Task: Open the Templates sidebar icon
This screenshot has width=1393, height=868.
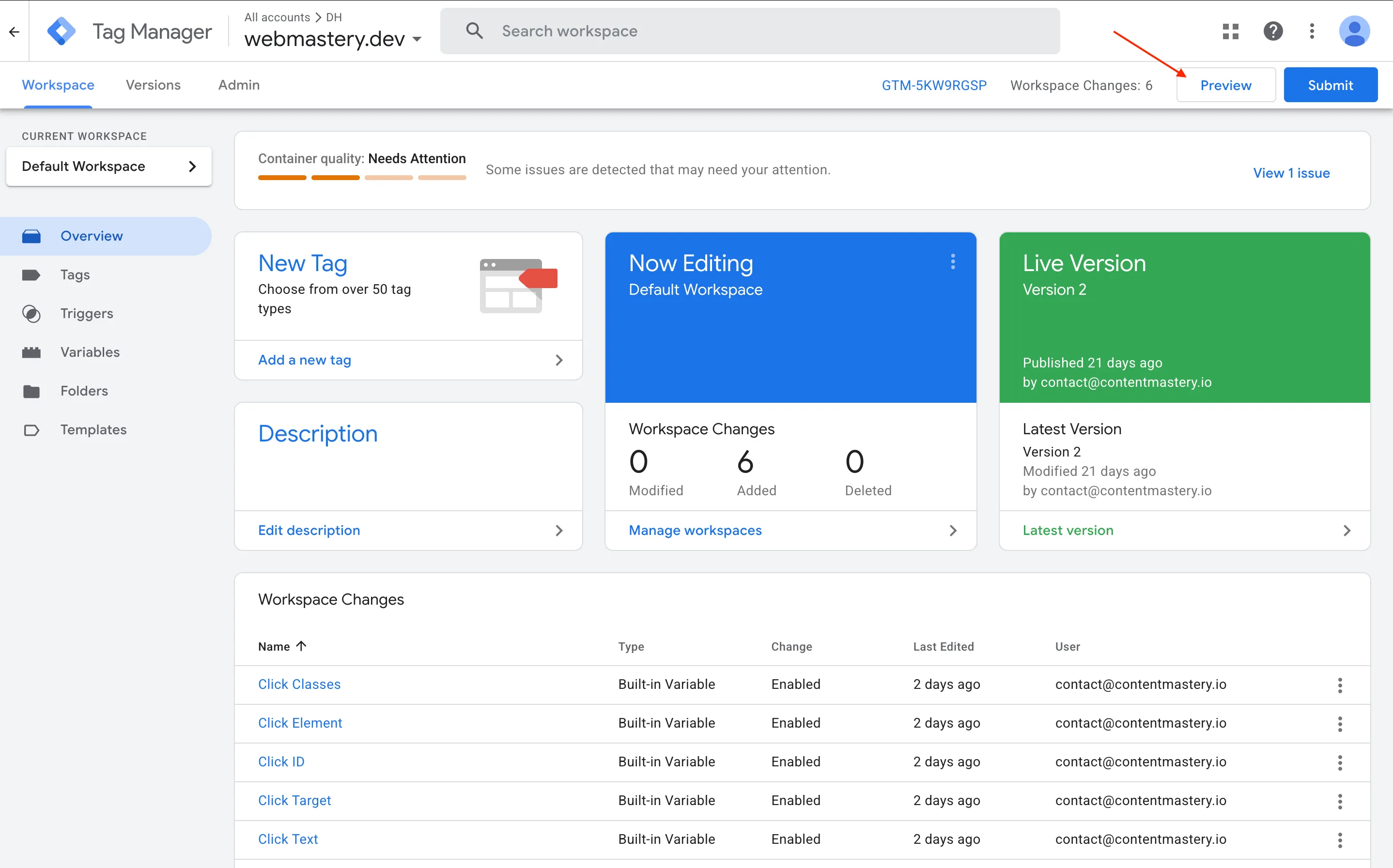Action: [31, 429]
